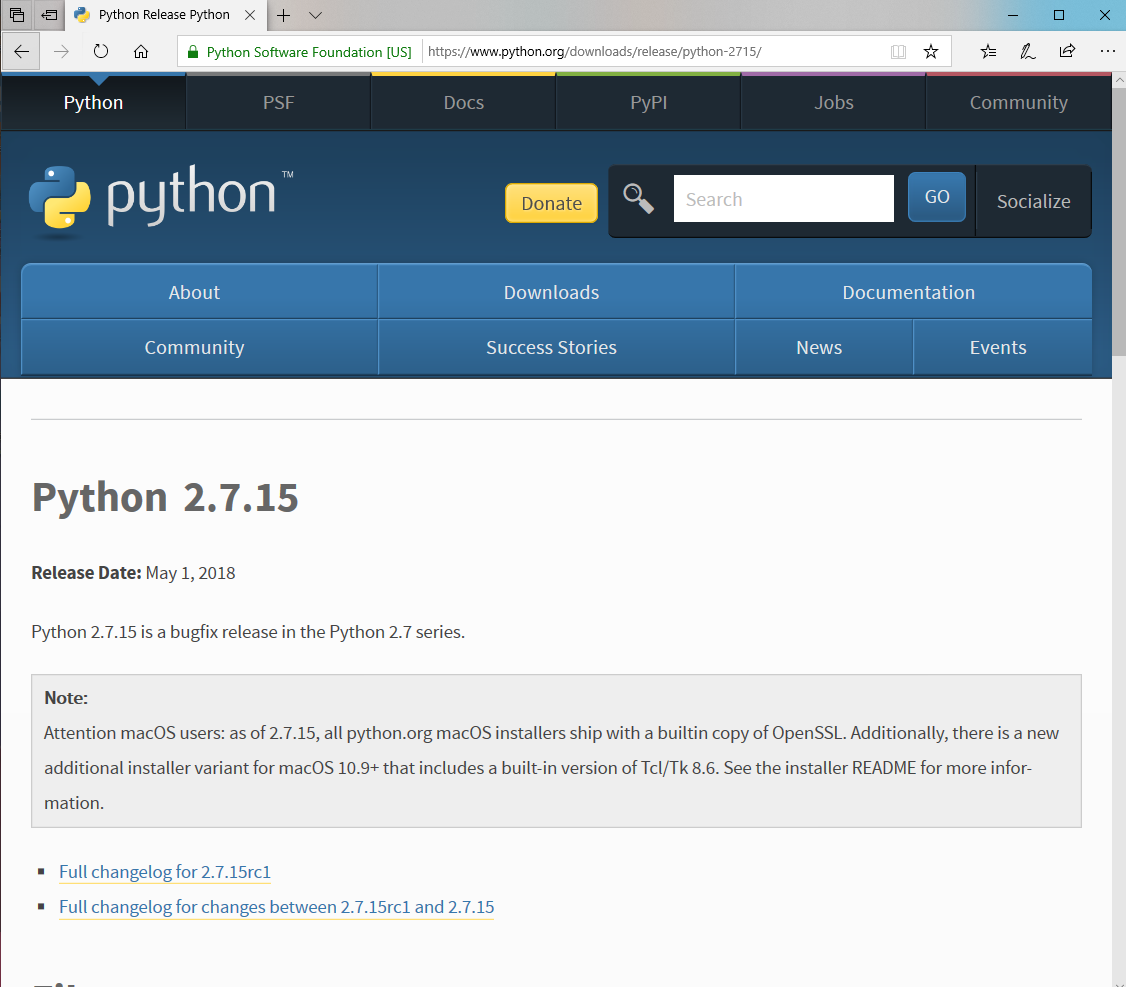Maximize the browser window
The image size is (1126, 987).
click(x=1058, y=15)
